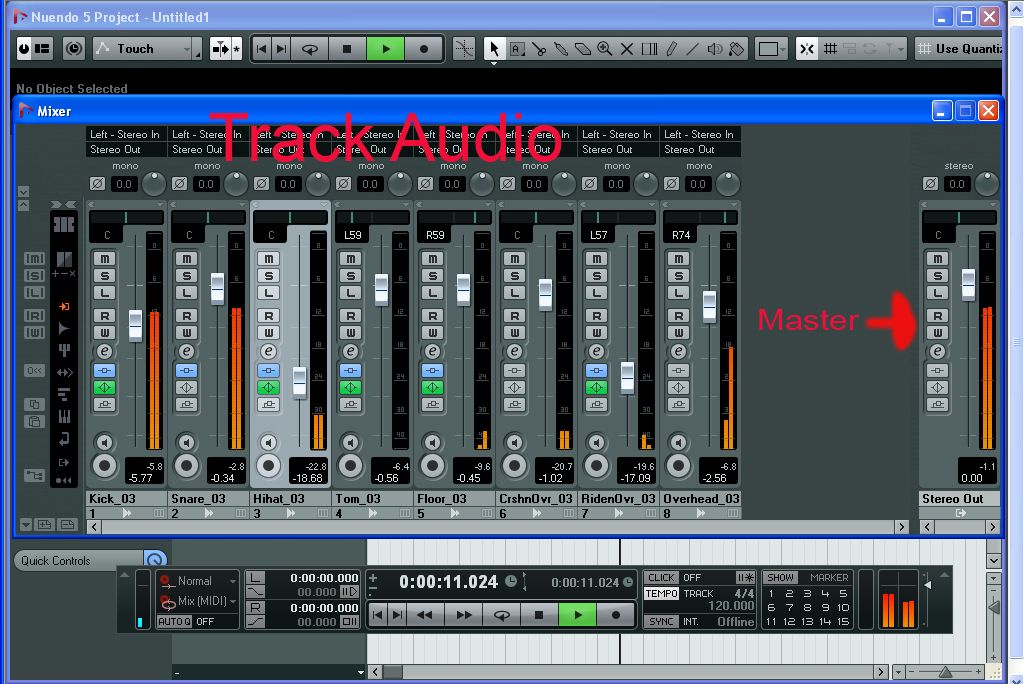Screen dimensions: 1024x684
Task: Select the Mute X tool
Action: (627, 49)
